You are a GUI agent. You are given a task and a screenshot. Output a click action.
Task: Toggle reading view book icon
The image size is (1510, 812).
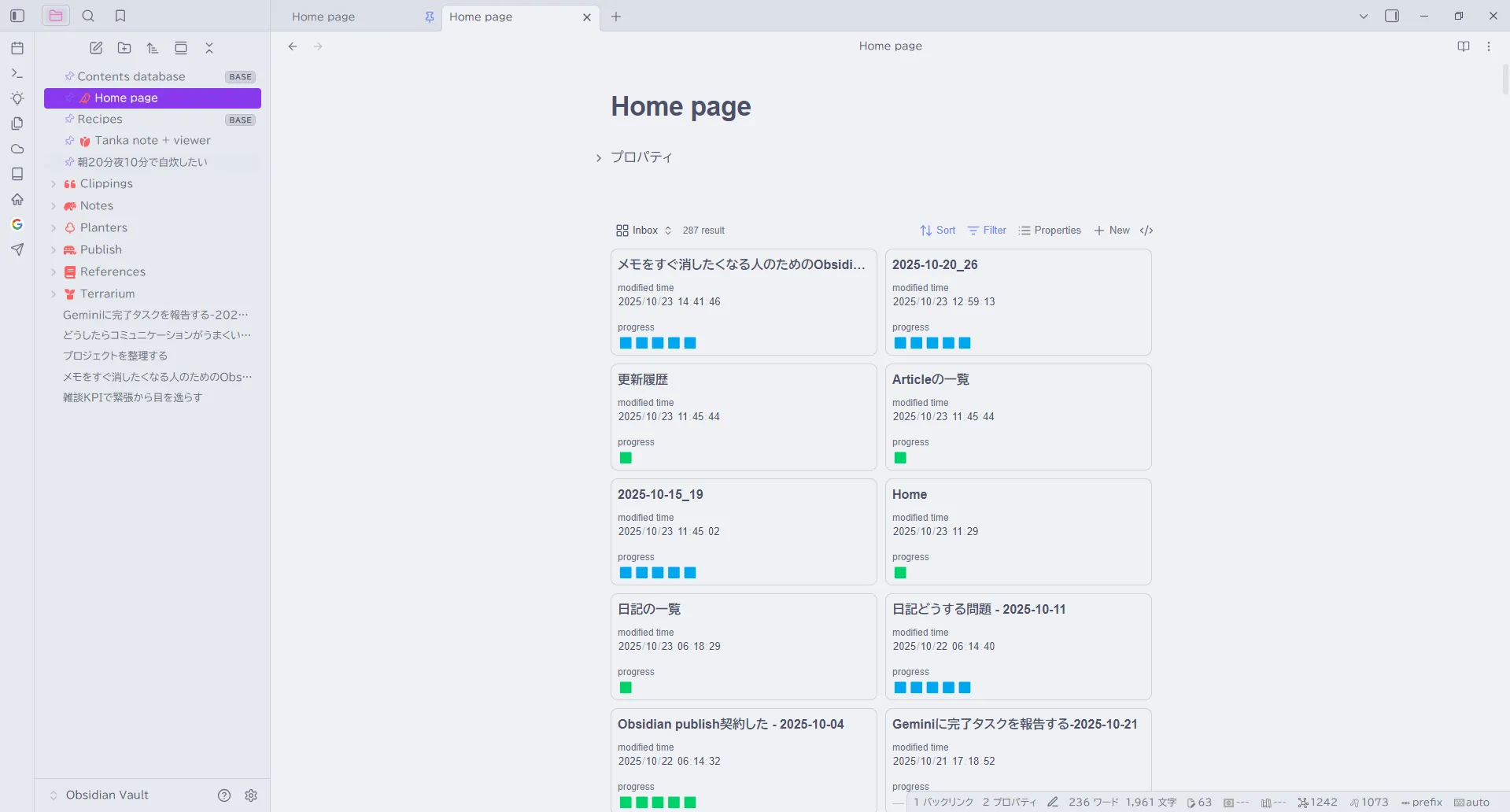[x=1464, y=46]
